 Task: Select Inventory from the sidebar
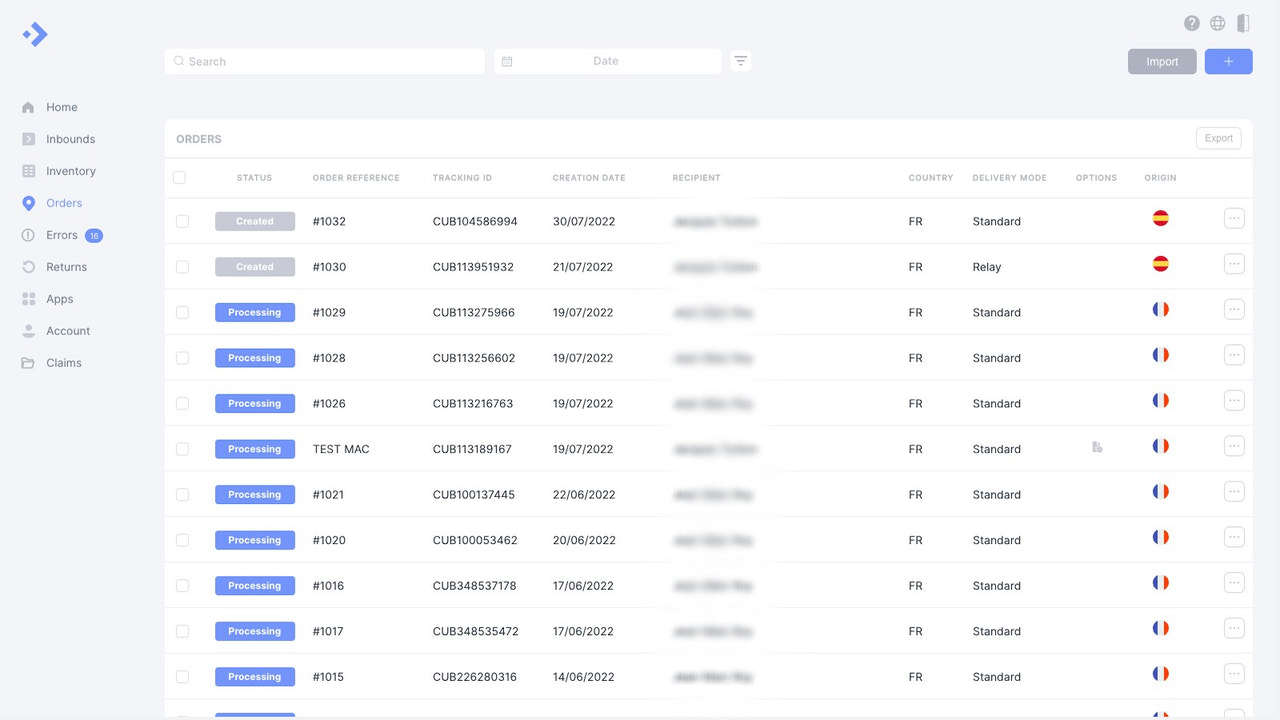point(70,171)
